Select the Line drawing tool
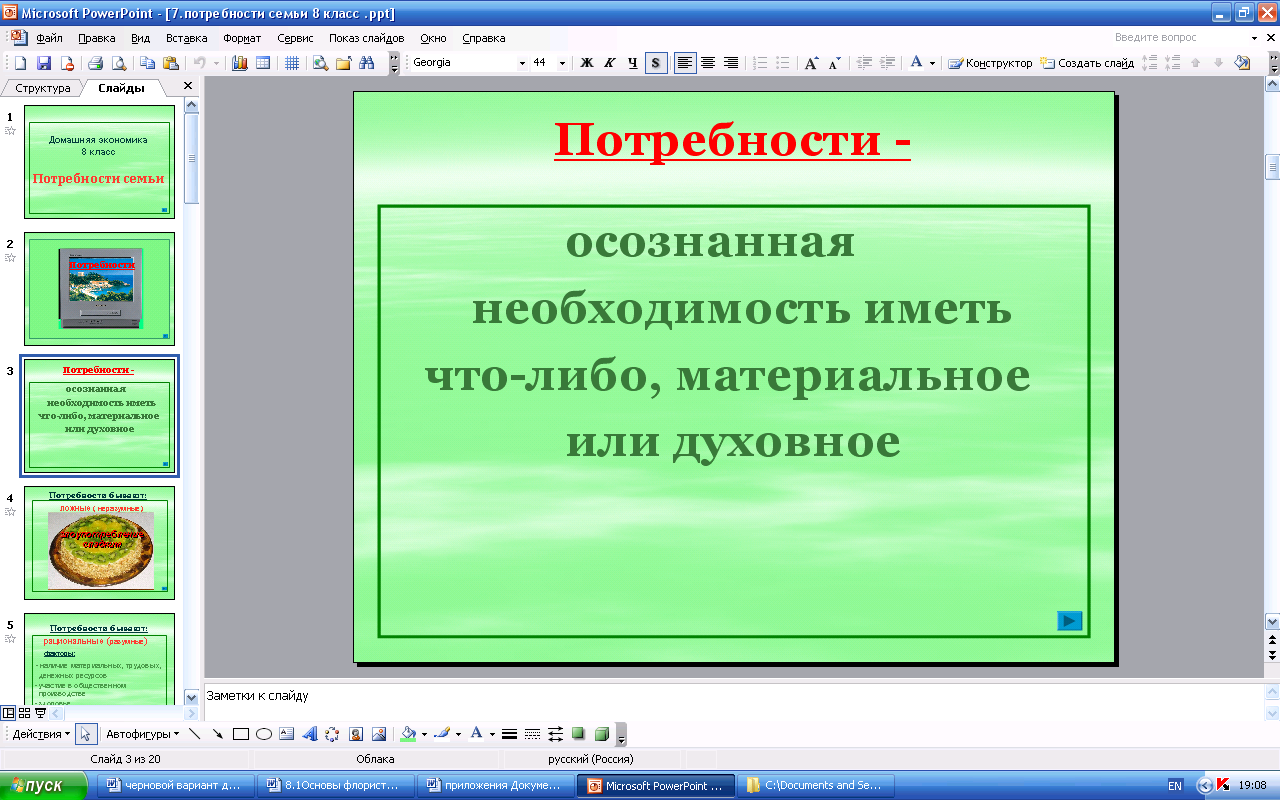 tap(194, 734)
